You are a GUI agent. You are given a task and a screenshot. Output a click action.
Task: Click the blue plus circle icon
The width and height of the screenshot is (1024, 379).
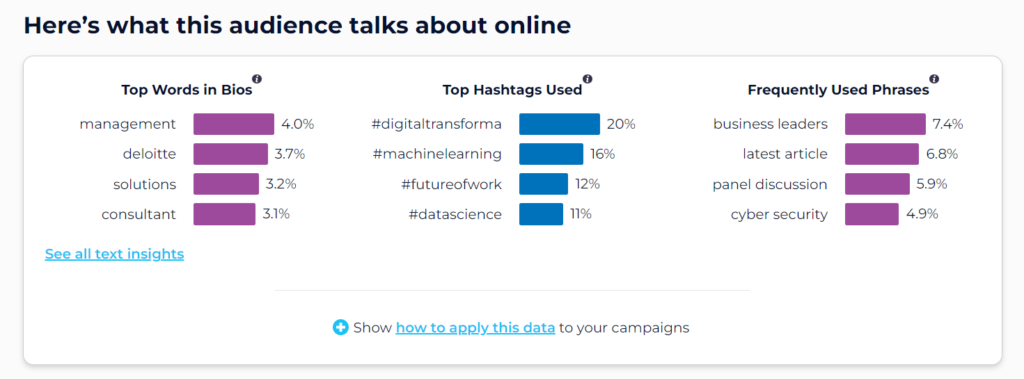340,327
